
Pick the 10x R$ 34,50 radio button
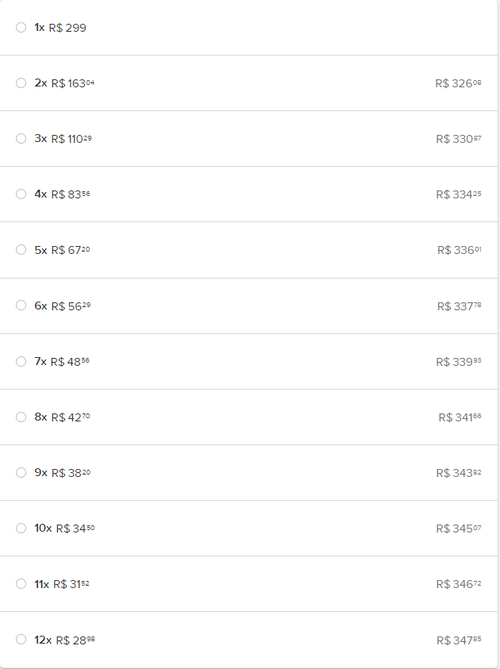(21, 528)
